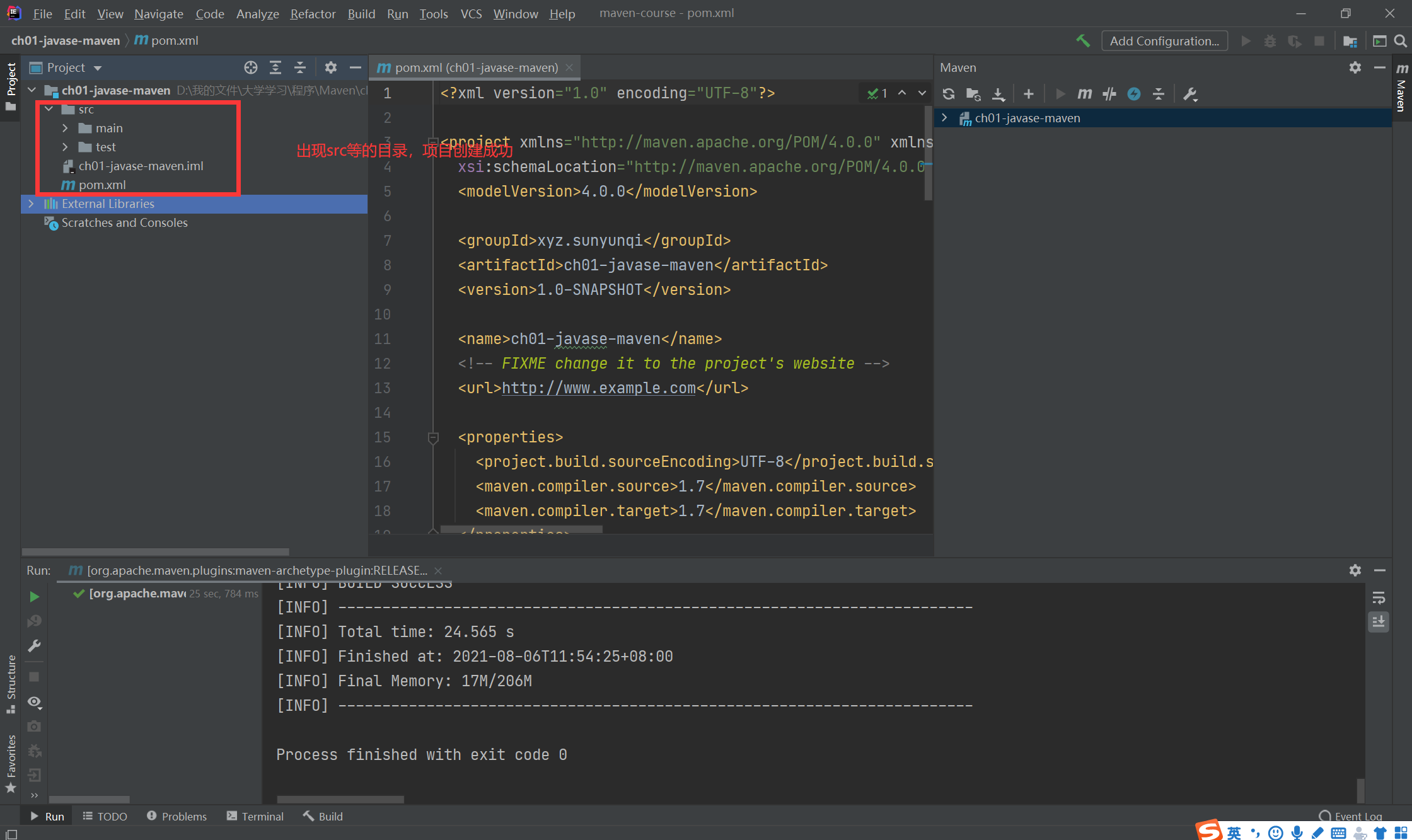
Task: Toggle Maven offline mode
Action: click(1109, 94)
